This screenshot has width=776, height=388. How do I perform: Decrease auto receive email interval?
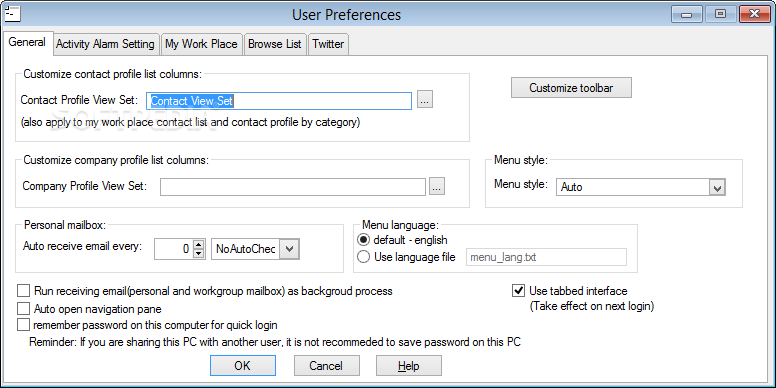(198, 253)
